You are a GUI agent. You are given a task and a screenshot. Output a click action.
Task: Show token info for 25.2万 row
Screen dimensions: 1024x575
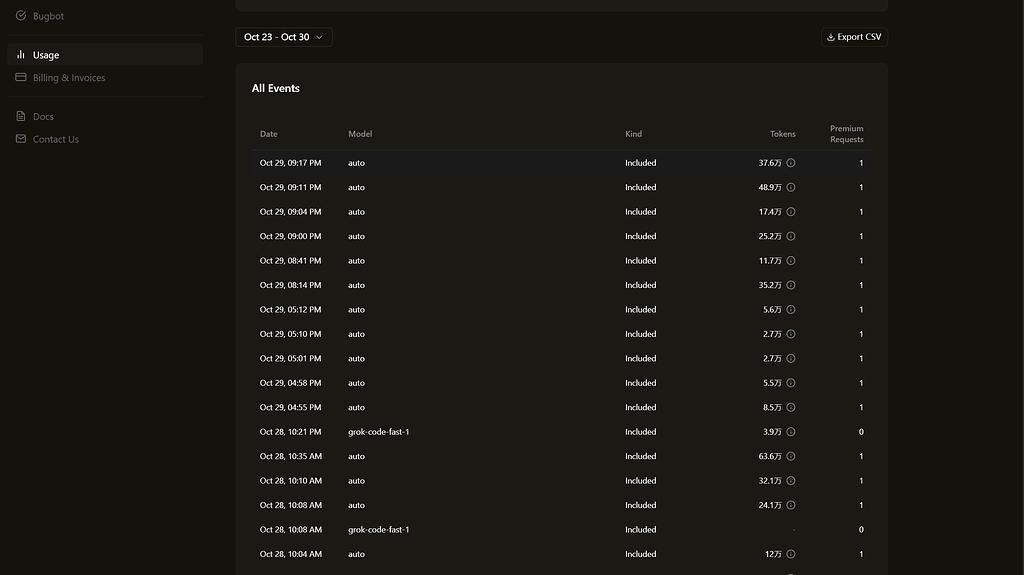(790, 236)
